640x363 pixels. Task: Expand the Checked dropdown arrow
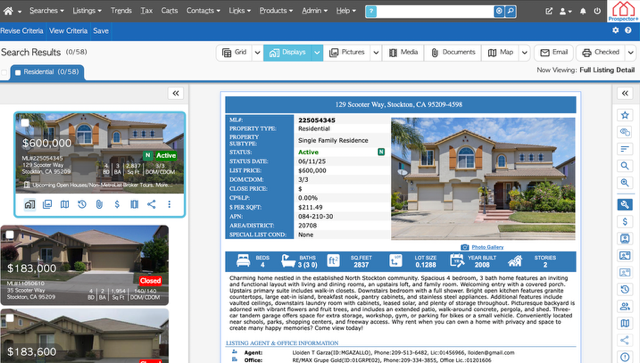pos(631,53)
